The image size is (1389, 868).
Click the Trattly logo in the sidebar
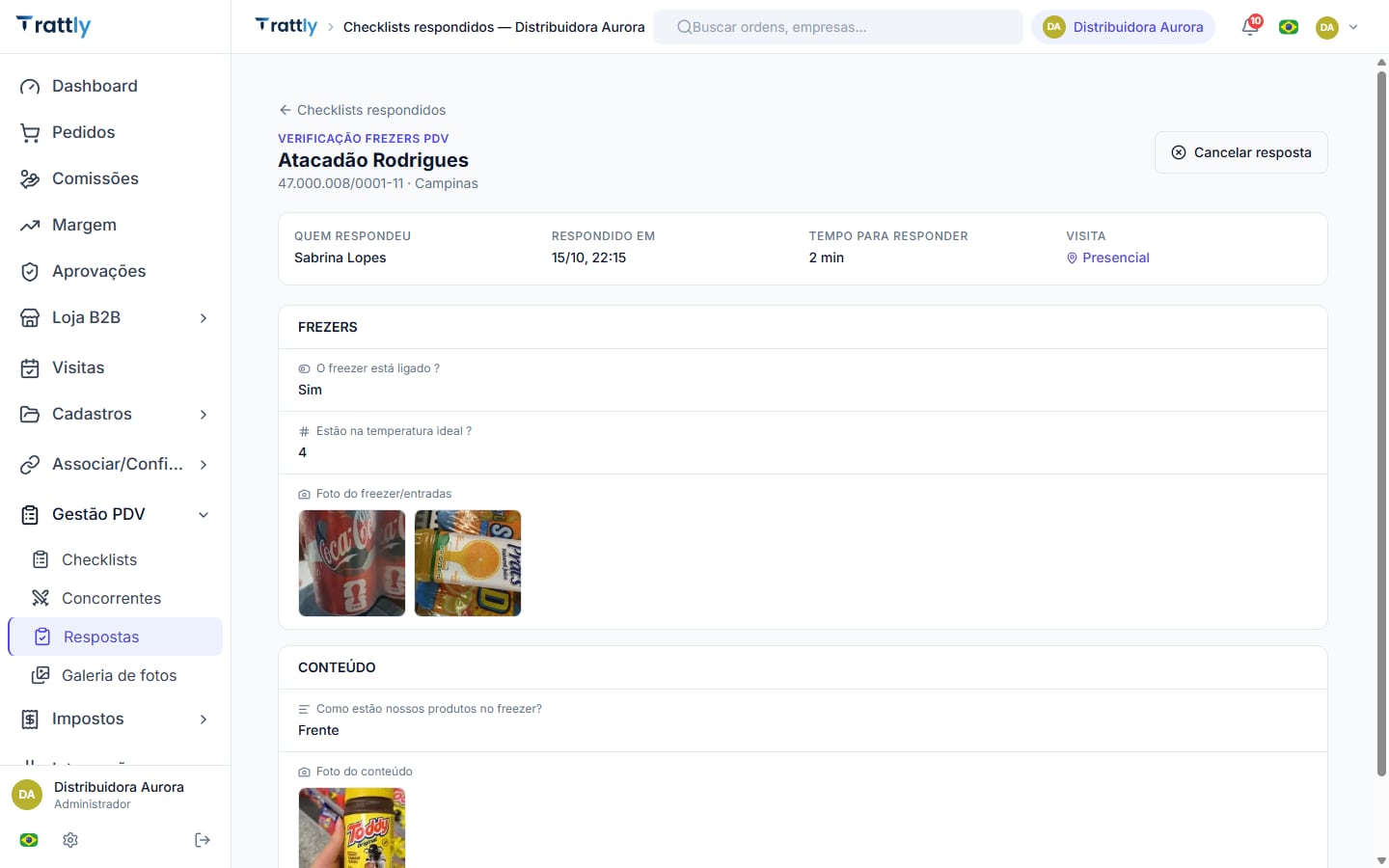[x=54, y=26]
